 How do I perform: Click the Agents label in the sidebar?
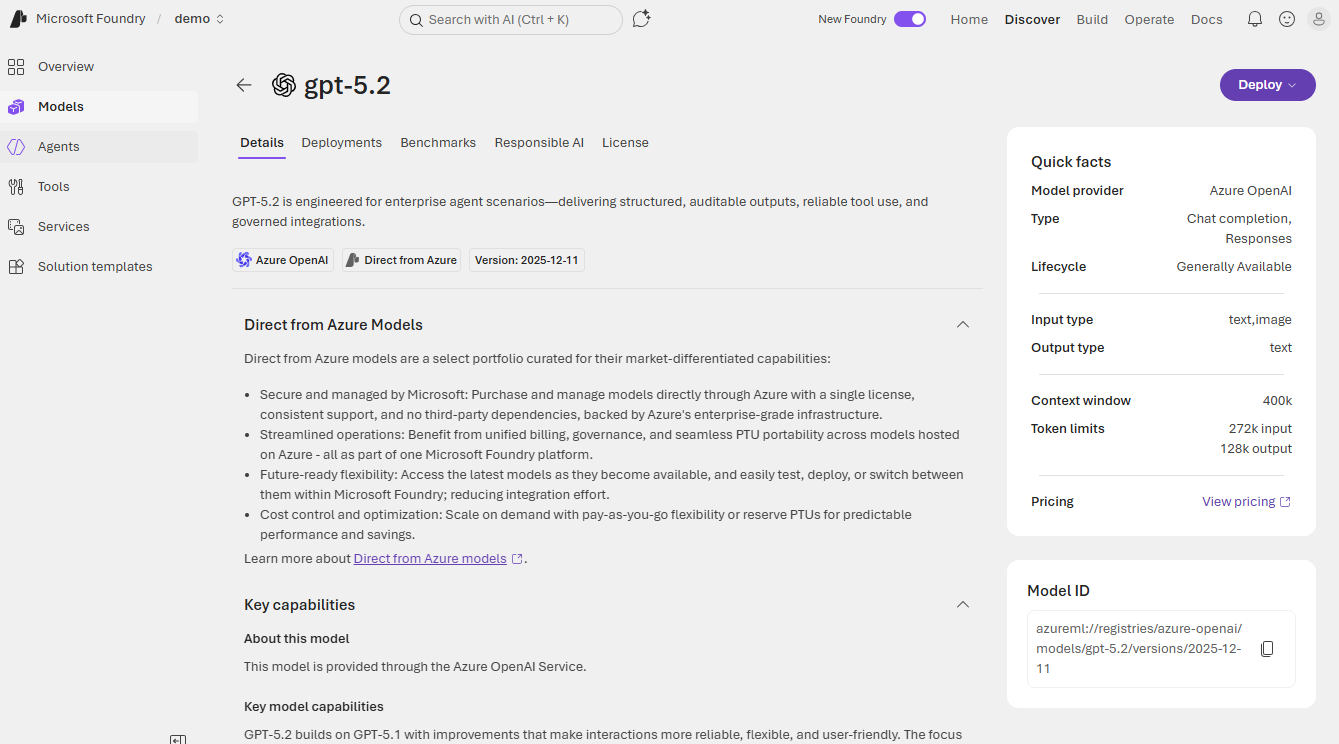pyautogui.click(x=59, y=147)
